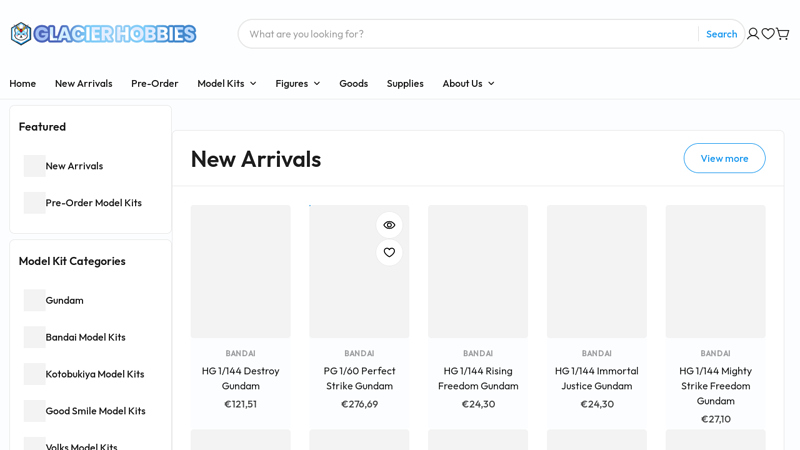Image resolution: width=800 pixels, height=450 pixels.
Task: Click the Bandai Model Kits category thumbnail
Action: coord(35,337)
